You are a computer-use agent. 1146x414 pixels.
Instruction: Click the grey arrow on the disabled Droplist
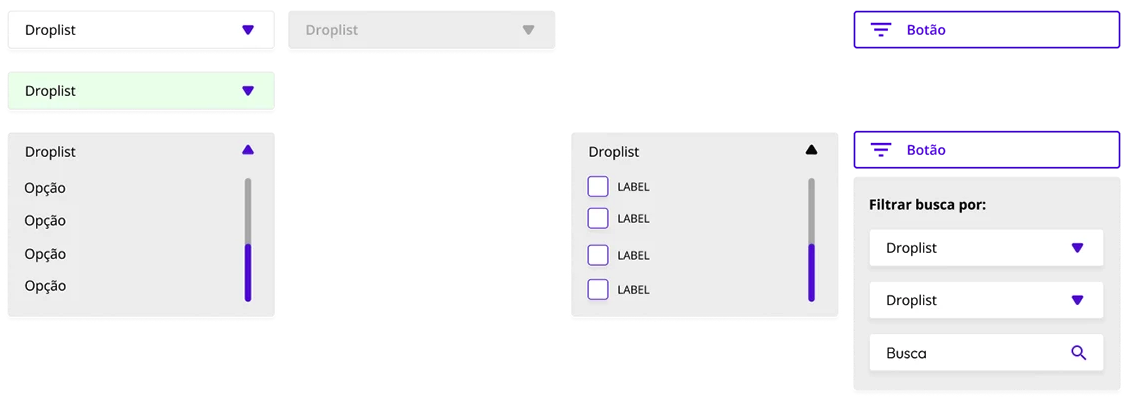528,30
